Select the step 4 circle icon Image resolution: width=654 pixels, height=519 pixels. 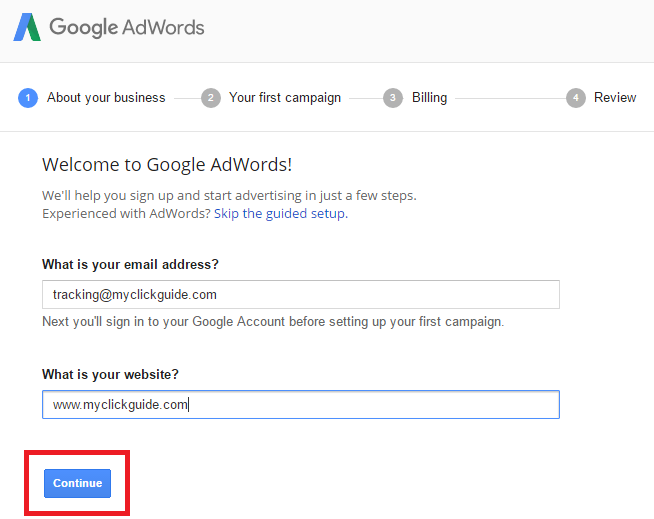pyautogui.click(x=576, y=98)
